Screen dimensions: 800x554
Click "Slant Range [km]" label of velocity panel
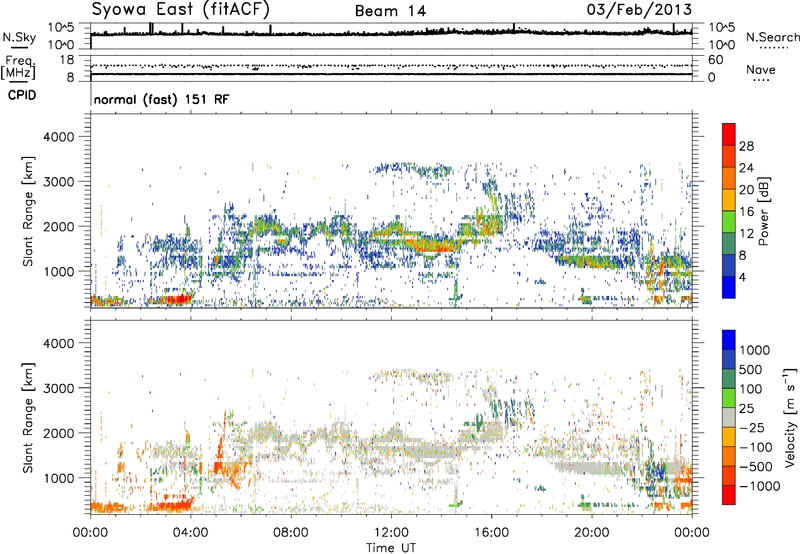coord(28,417)
